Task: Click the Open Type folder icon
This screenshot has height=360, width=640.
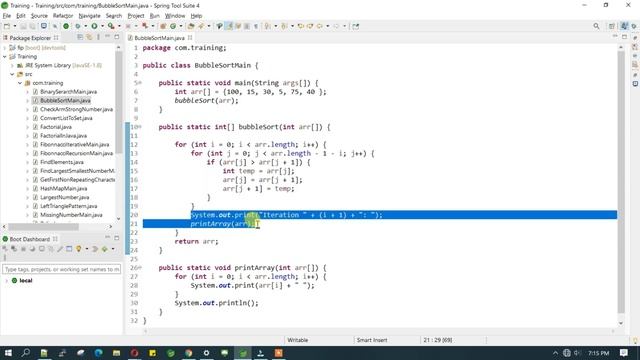Action: [x=191, y=26]
